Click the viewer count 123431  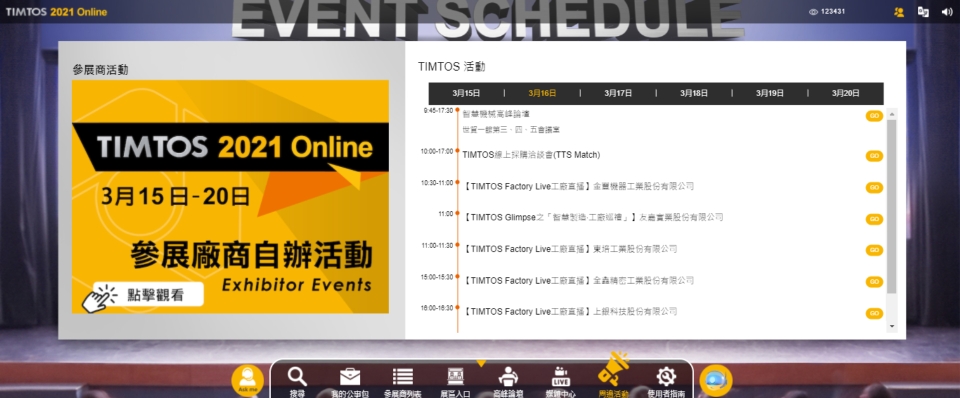click(x=827, y=12)
